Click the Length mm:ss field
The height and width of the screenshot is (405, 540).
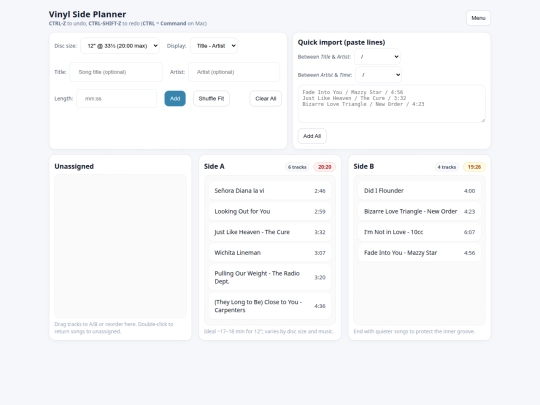[116, 98]
